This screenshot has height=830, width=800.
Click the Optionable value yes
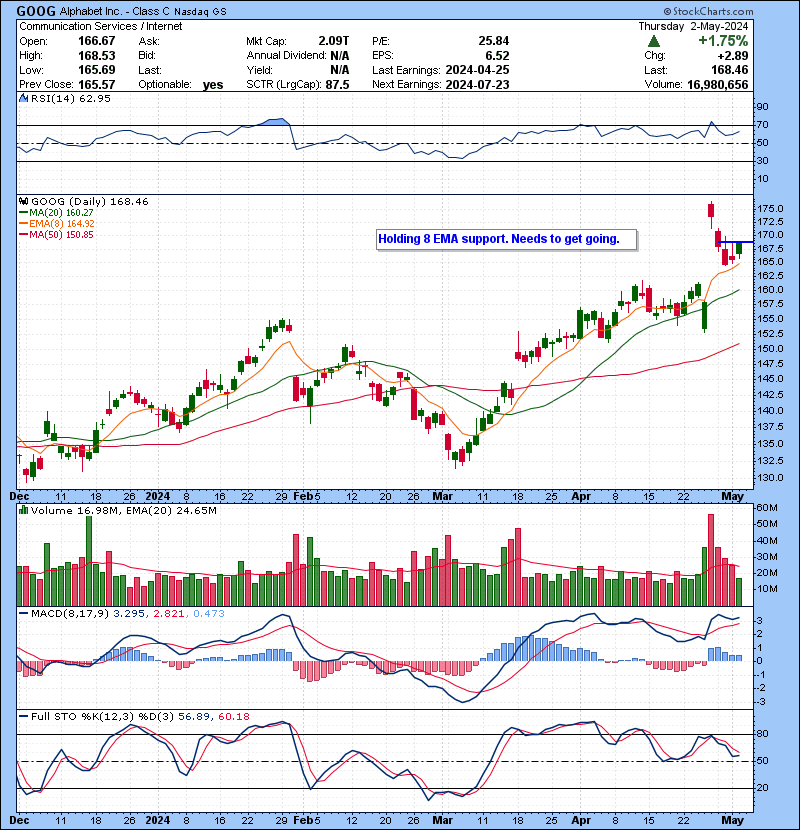213,85
